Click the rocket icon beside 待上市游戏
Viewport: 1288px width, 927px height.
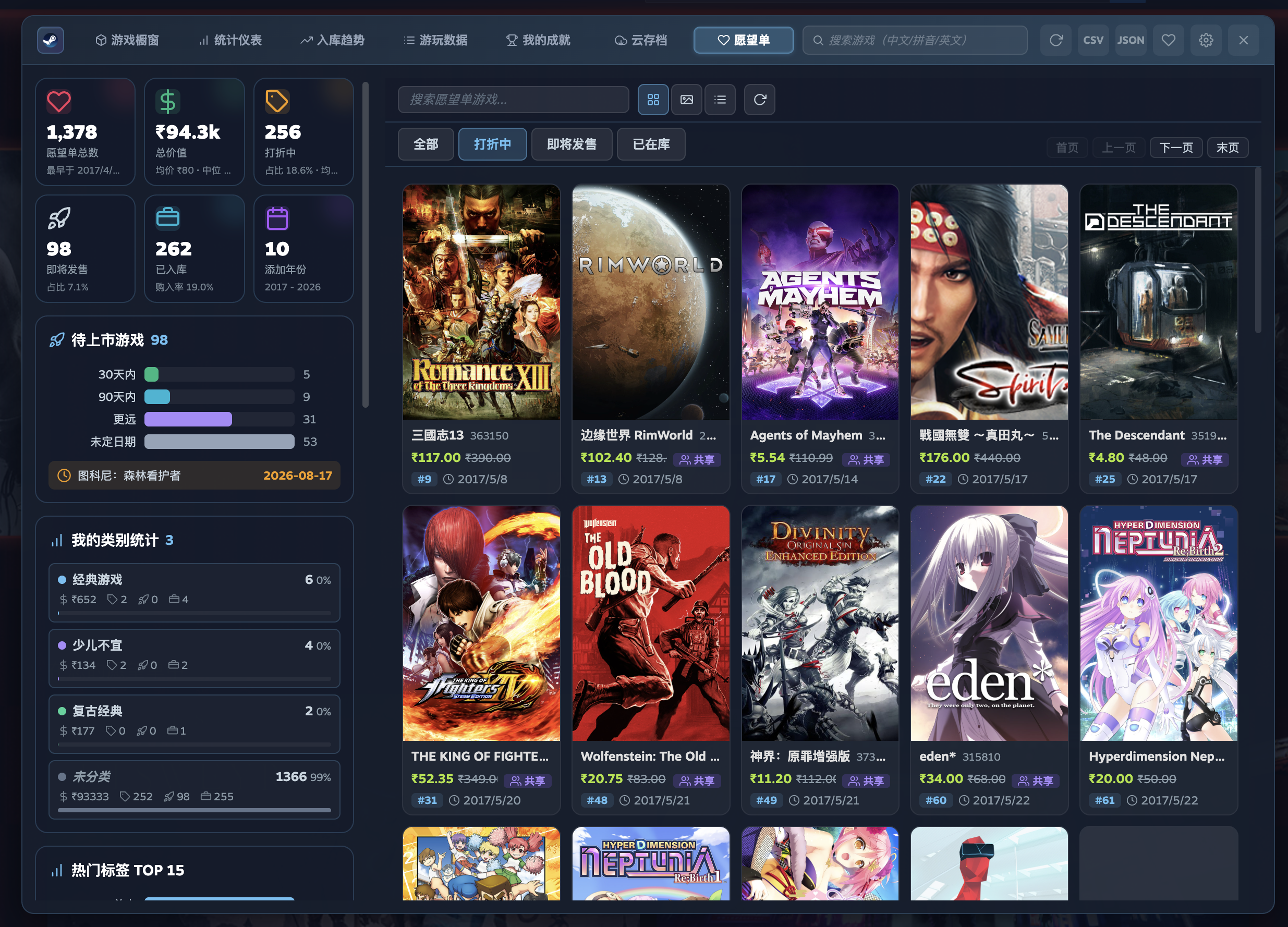[x=57, y=340]
